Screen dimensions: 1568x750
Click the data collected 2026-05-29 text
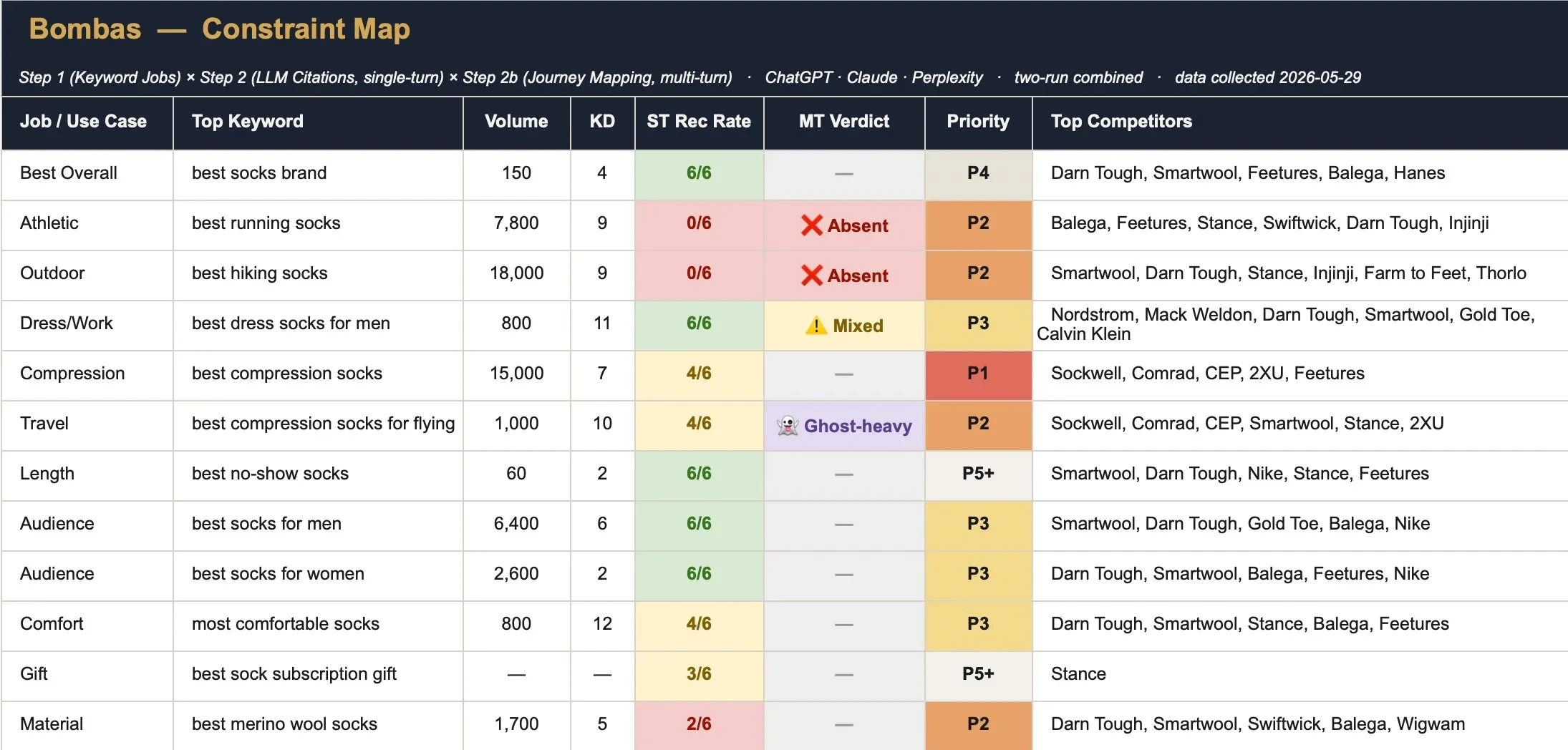tap(1267, 77)
